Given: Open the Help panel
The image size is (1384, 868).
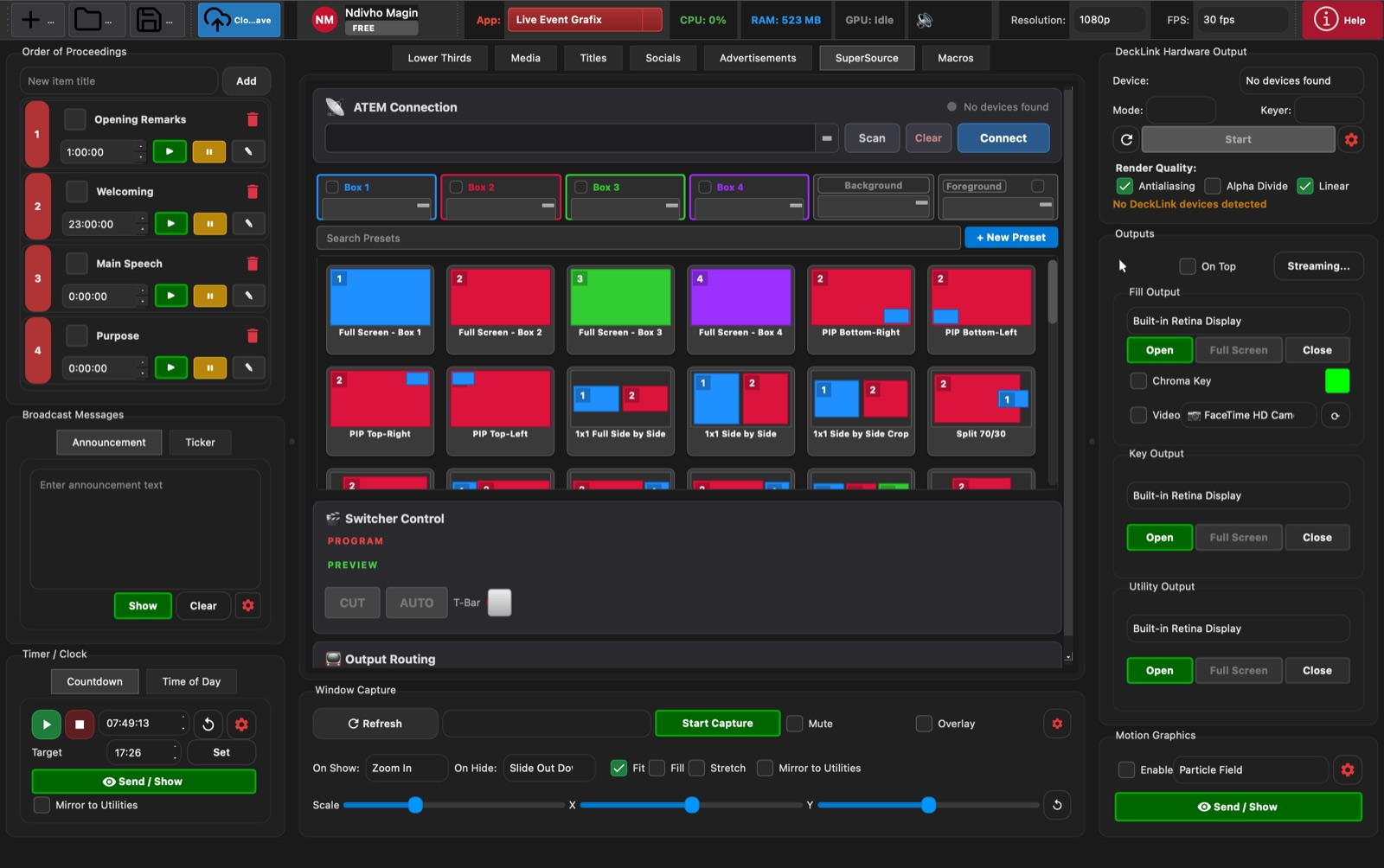Looking at the screenshot, I should click(1342, 20).
